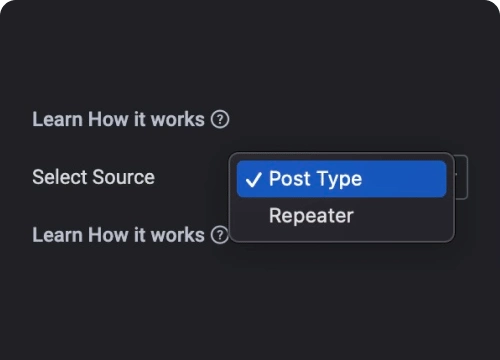Click the Post Type text in the blue row
This screenshot has width=500, height=360.
click(x=315, y=179)
